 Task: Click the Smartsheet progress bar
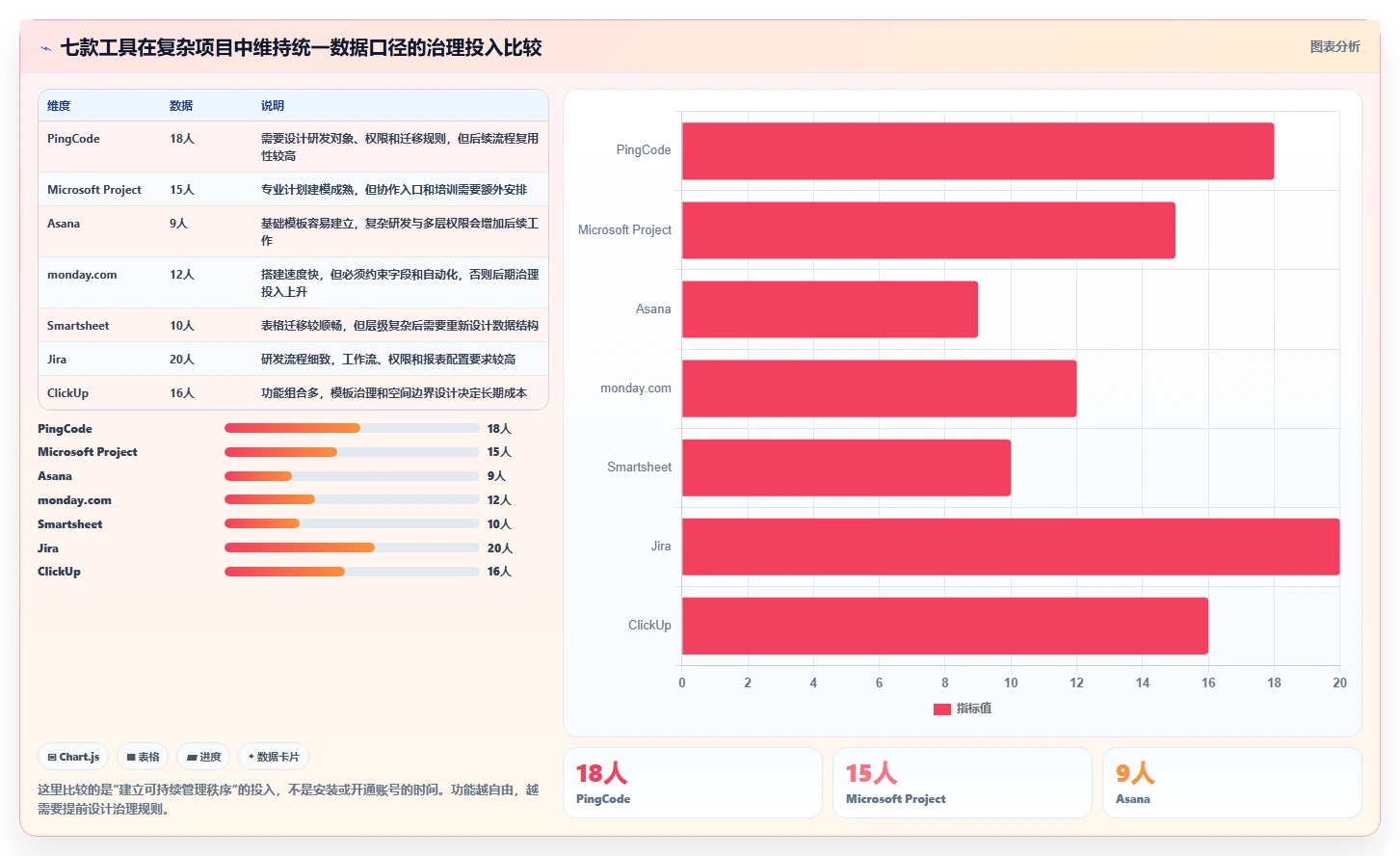point(352,523)
